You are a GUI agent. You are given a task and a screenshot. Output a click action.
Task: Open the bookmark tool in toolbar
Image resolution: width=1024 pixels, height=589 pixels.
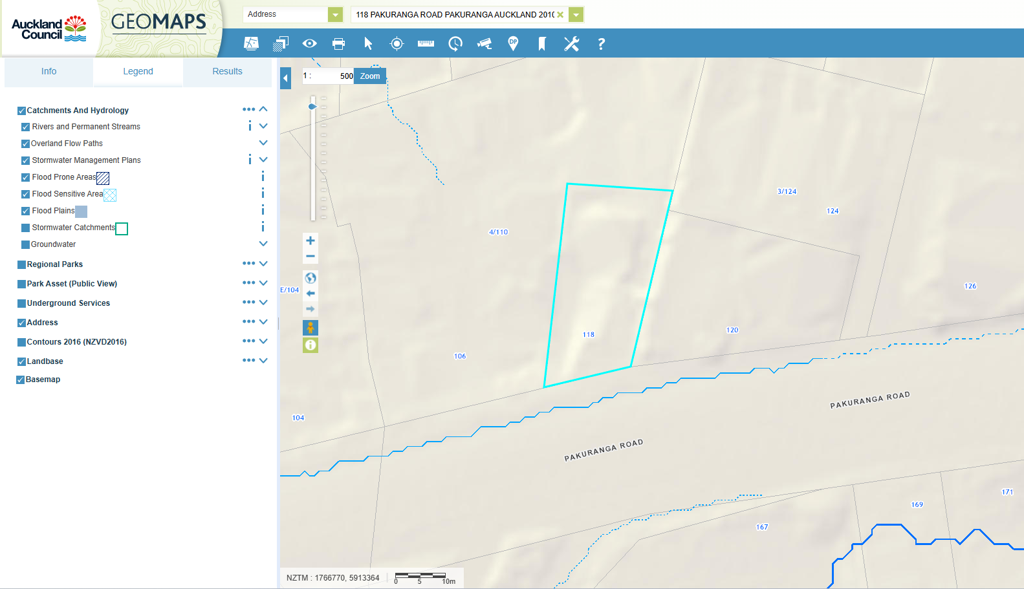(x=542, y=44)
